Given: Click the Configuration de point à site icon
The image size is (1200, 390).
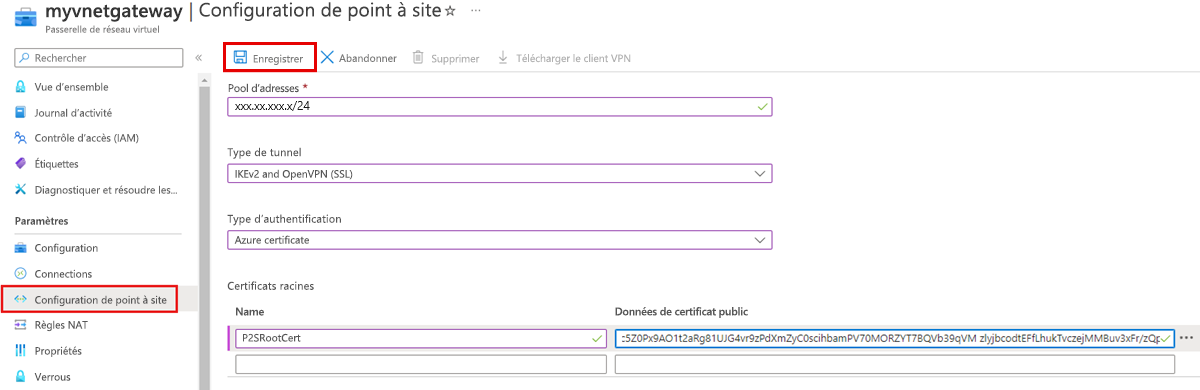Looking at the screenshot, I should pyautogui.click(x=20, y=299).
